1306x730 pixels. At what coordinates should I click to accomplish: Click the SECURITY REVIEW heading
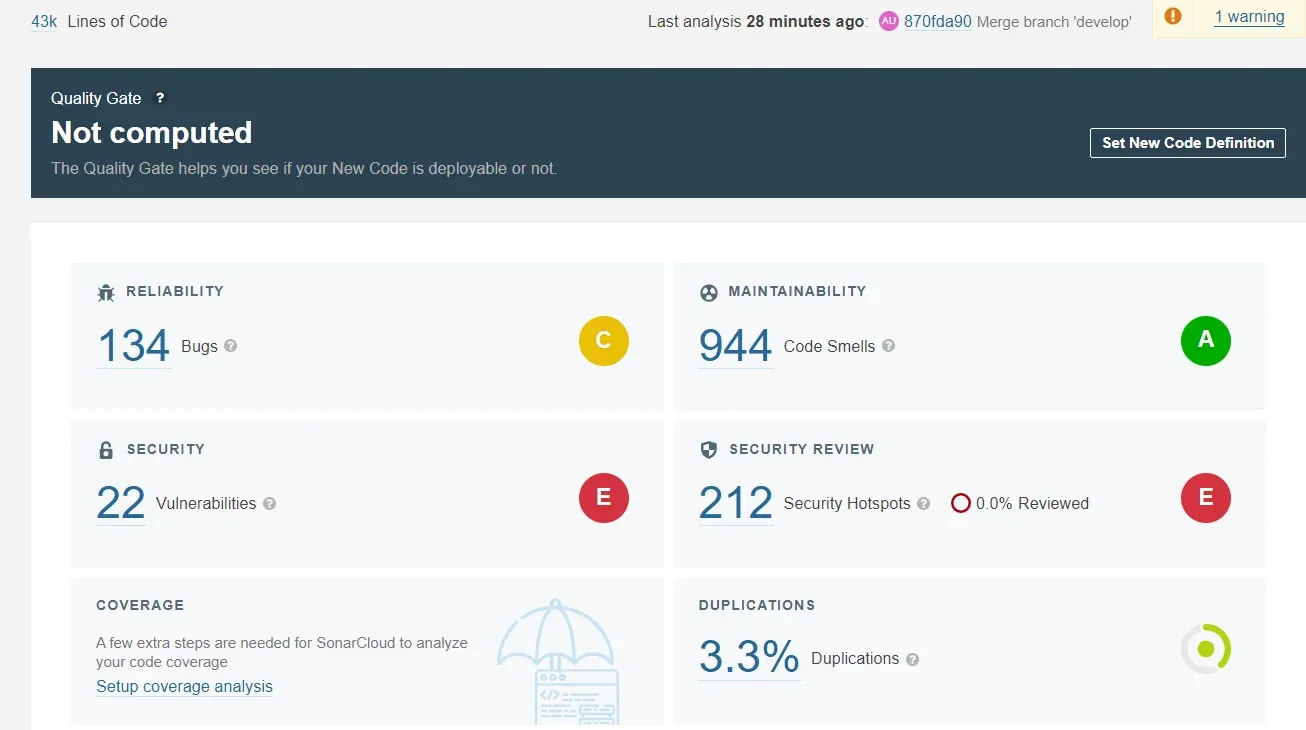802,450
